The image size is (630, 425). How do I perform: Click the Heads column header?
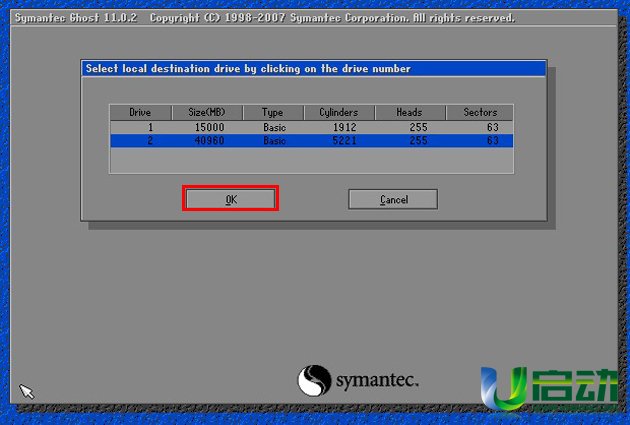[x=409, y=112]
